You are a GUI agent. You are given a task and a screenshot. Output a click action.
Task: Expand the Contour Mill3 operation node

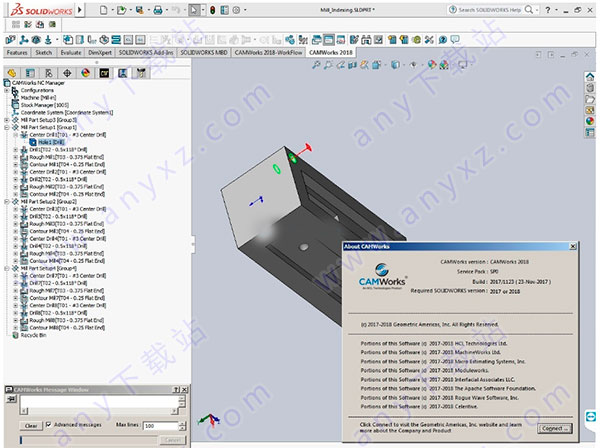16,231
